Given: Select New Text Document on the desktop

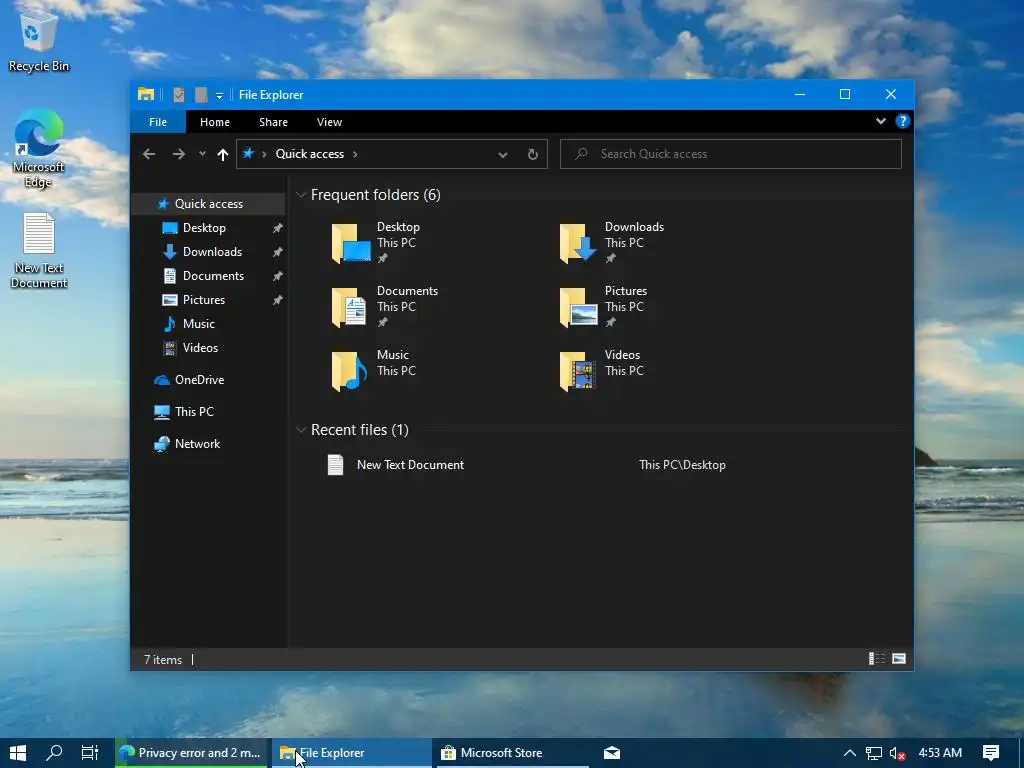Looking at the screenshot, I should click(39, 251).
